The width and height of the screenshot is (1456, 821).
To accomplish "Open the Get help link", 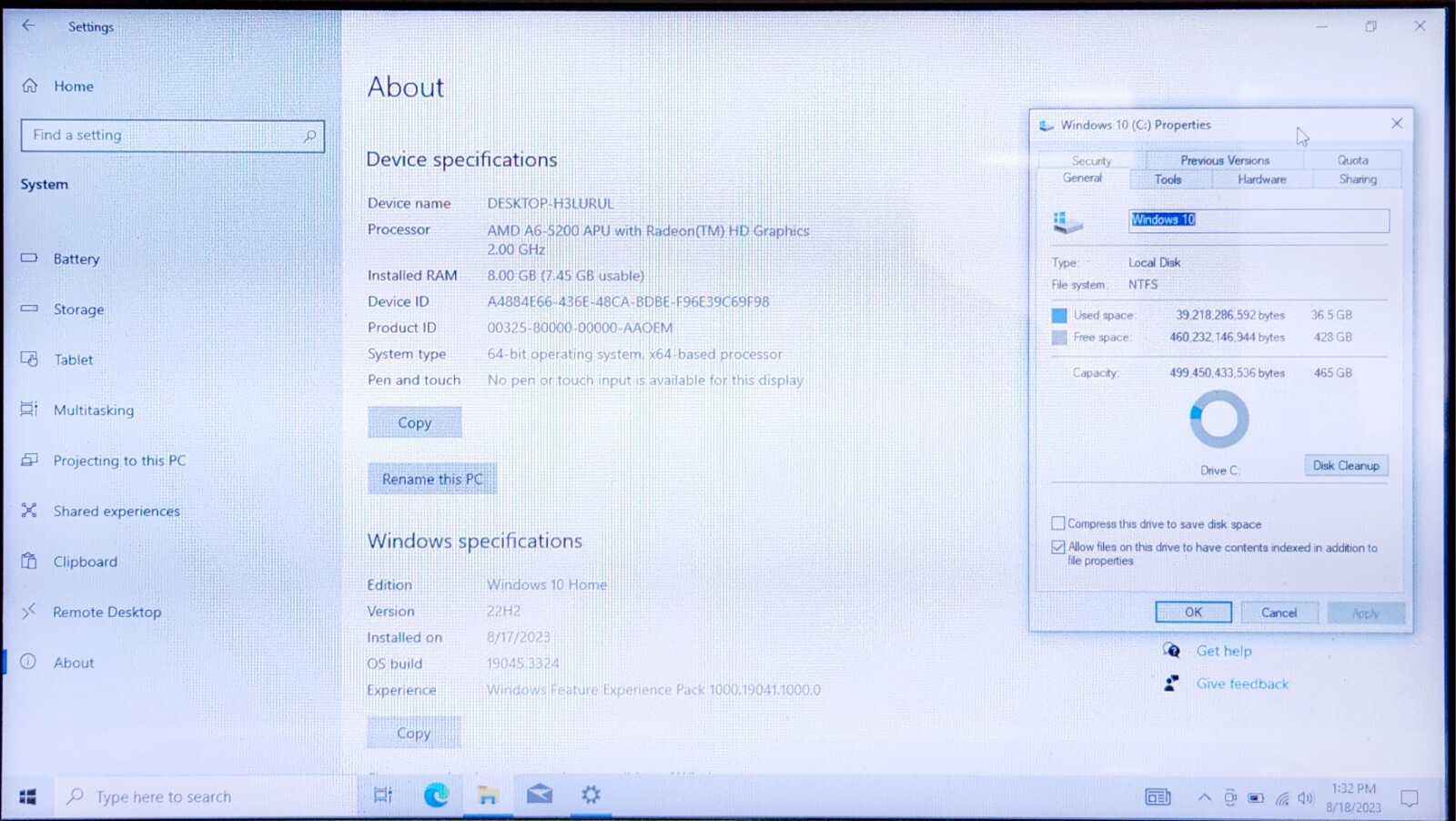I will [x=1224, y=651].
